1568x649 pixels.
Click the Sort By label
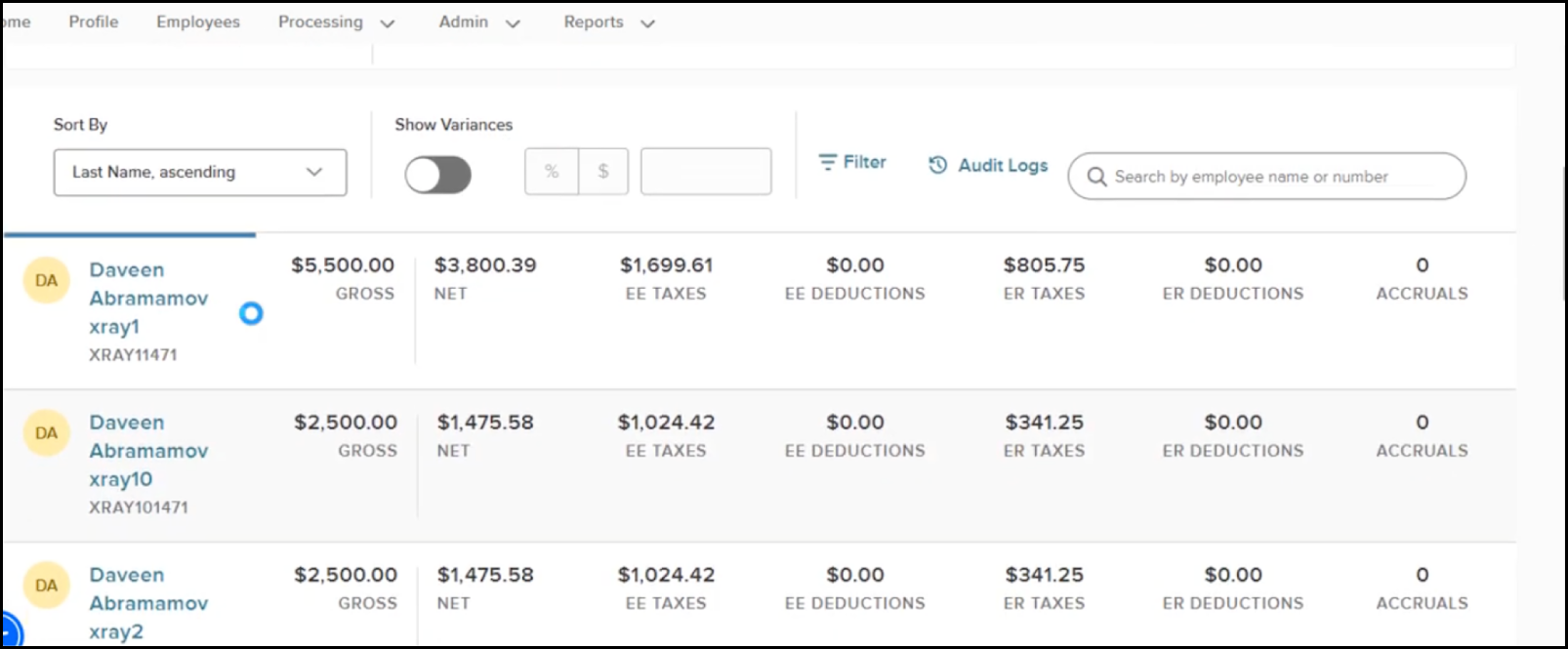[x=80, y=125]
